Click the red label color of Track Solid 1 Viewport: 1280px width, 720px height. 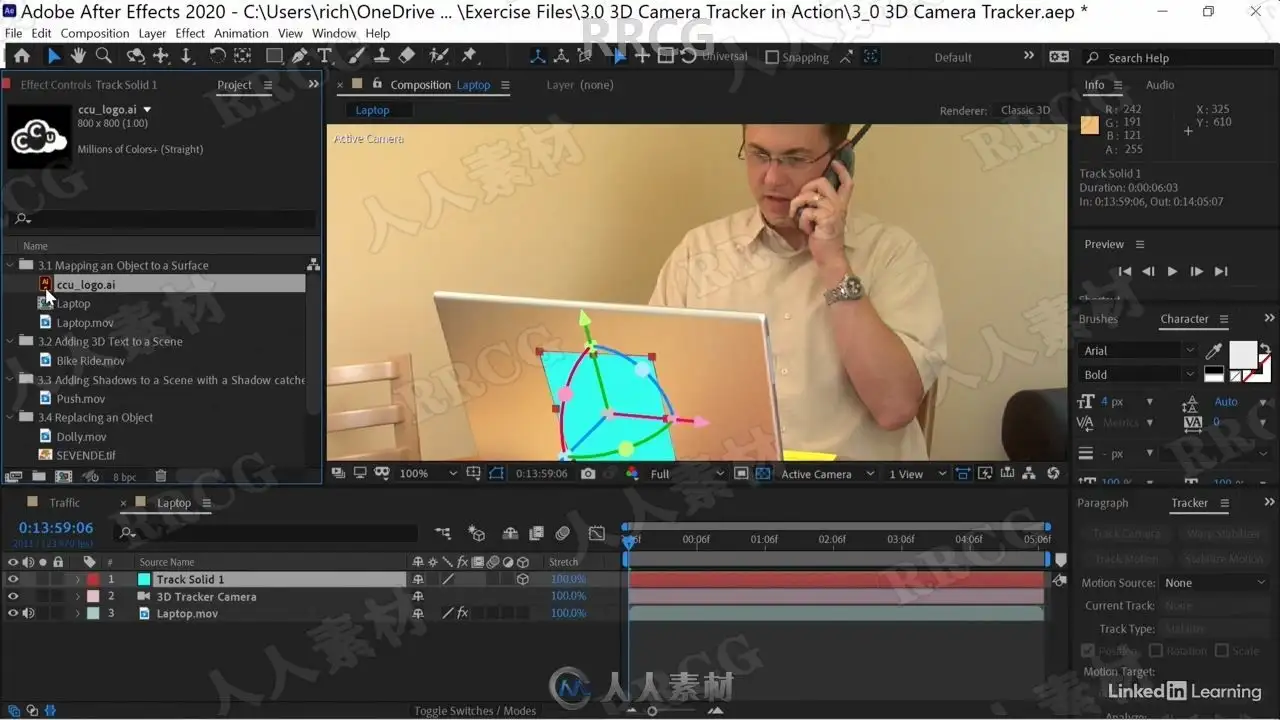(x=93, y=579)
